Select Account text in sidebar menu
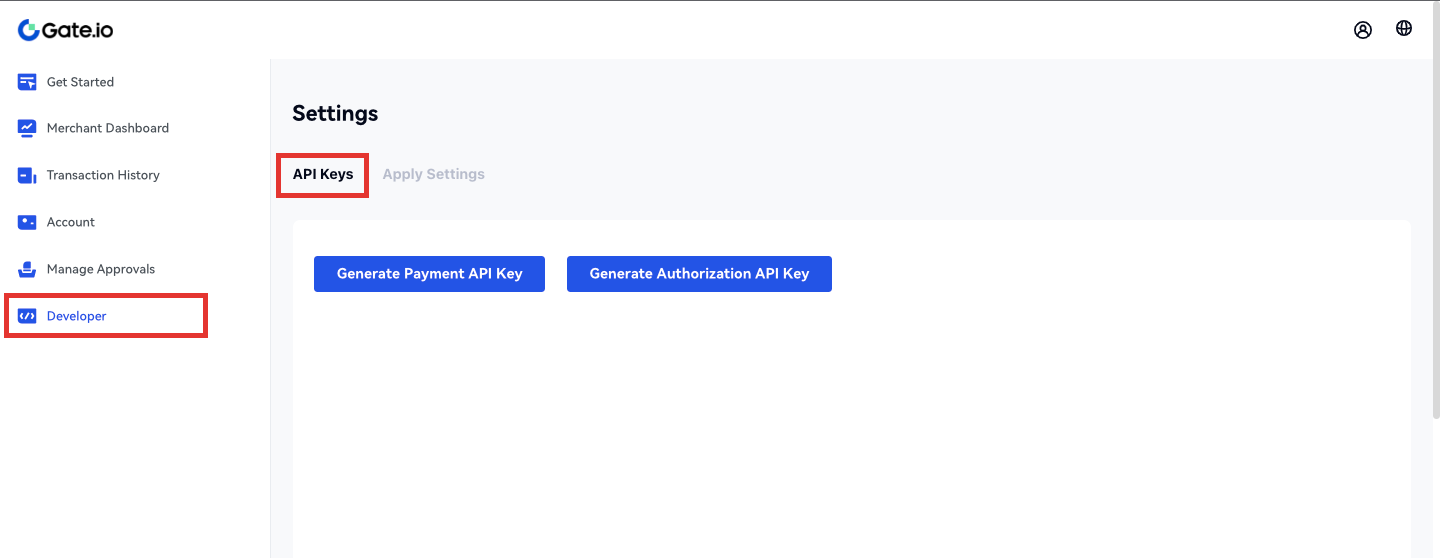This screenshot has height=558, width=1440. pyautogui.click(x=71, y=222)
